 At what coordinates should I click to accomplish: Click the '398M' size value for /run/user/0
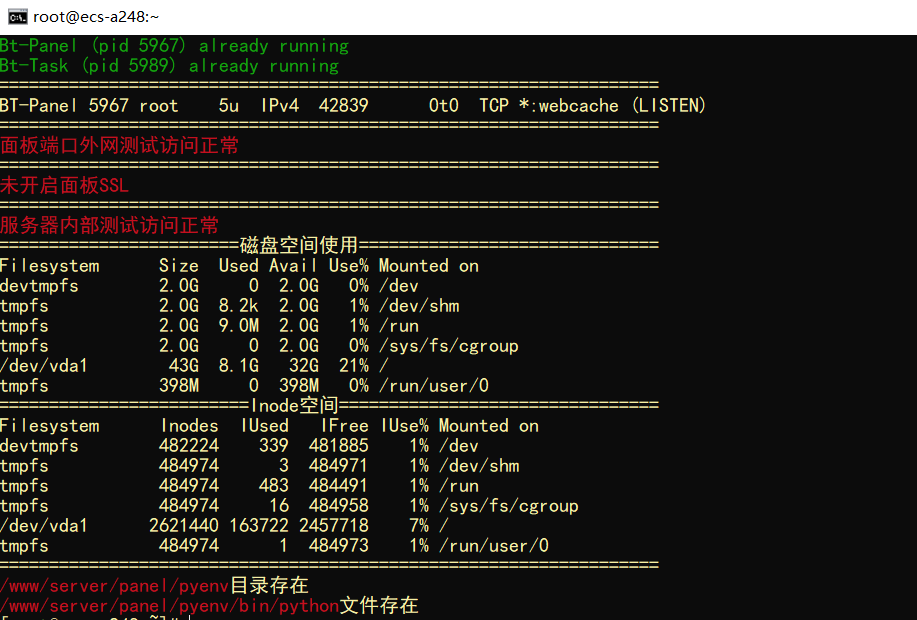click(x=179, y=386)
